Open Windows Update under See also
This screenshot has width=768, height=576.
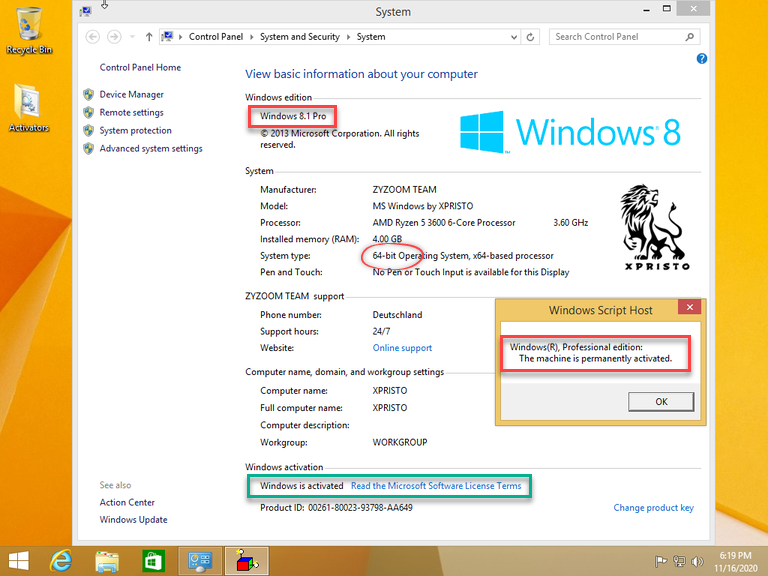tap(133, 520)
